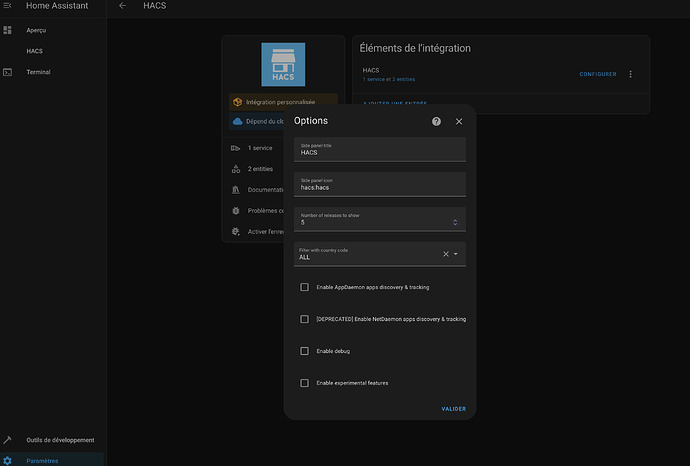Image resolution: width=690 pixels, height=466 pixels.
Task: Go back with the arrow icon
Action: tap(122, 6)
